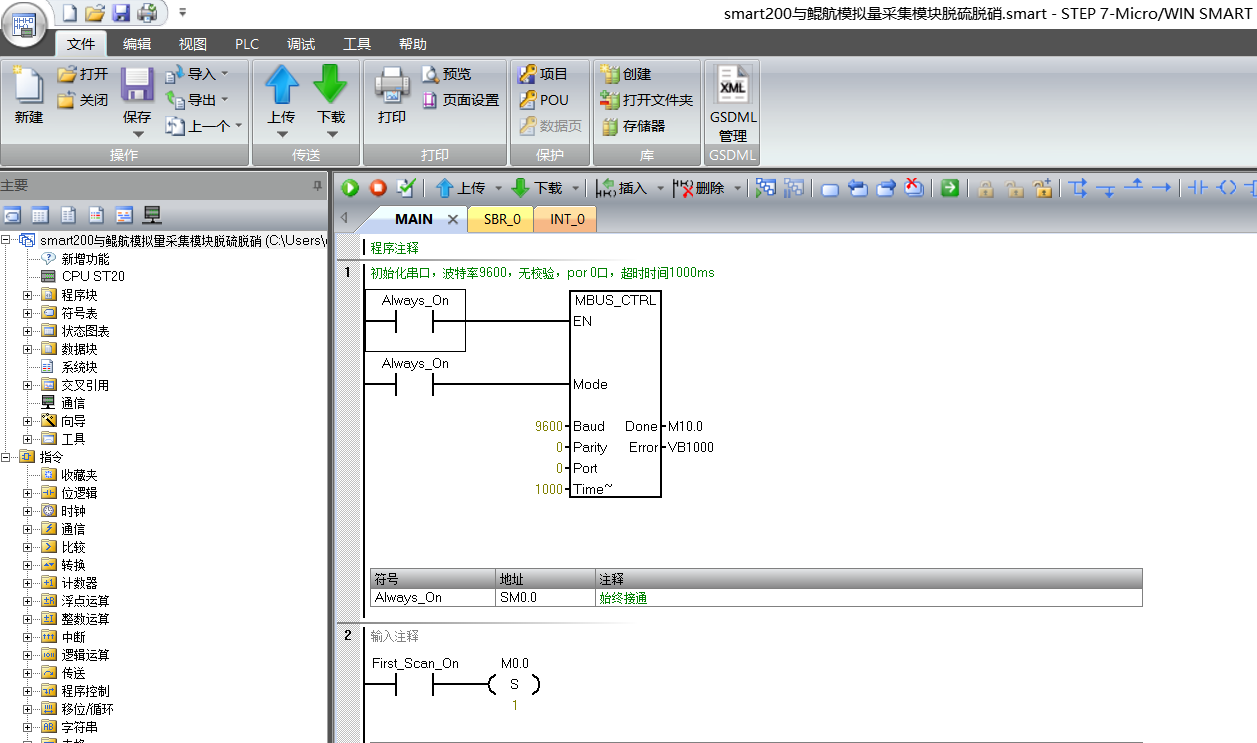Click the 打开 open button in ribbon
Viewport: 1257px width, 743px height.
(x=83, y=74)
